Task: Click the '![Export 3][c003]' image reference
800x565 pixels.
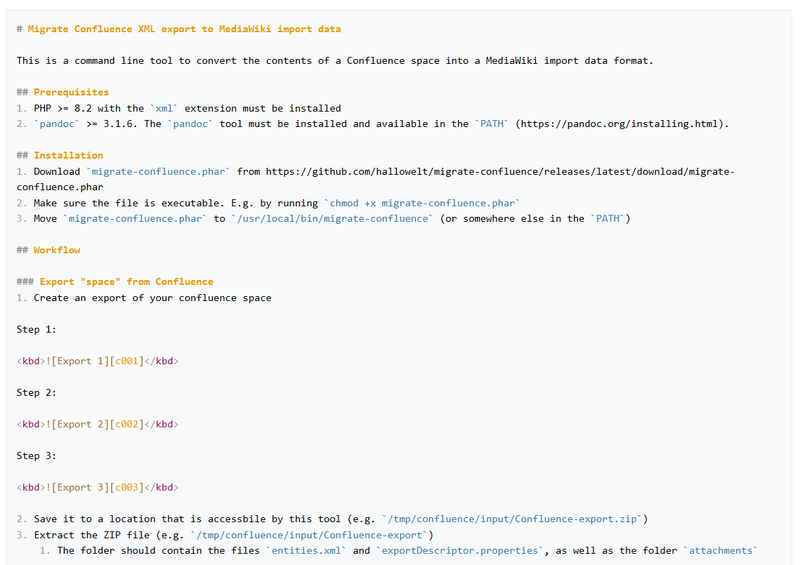Action: click(95, 487)
